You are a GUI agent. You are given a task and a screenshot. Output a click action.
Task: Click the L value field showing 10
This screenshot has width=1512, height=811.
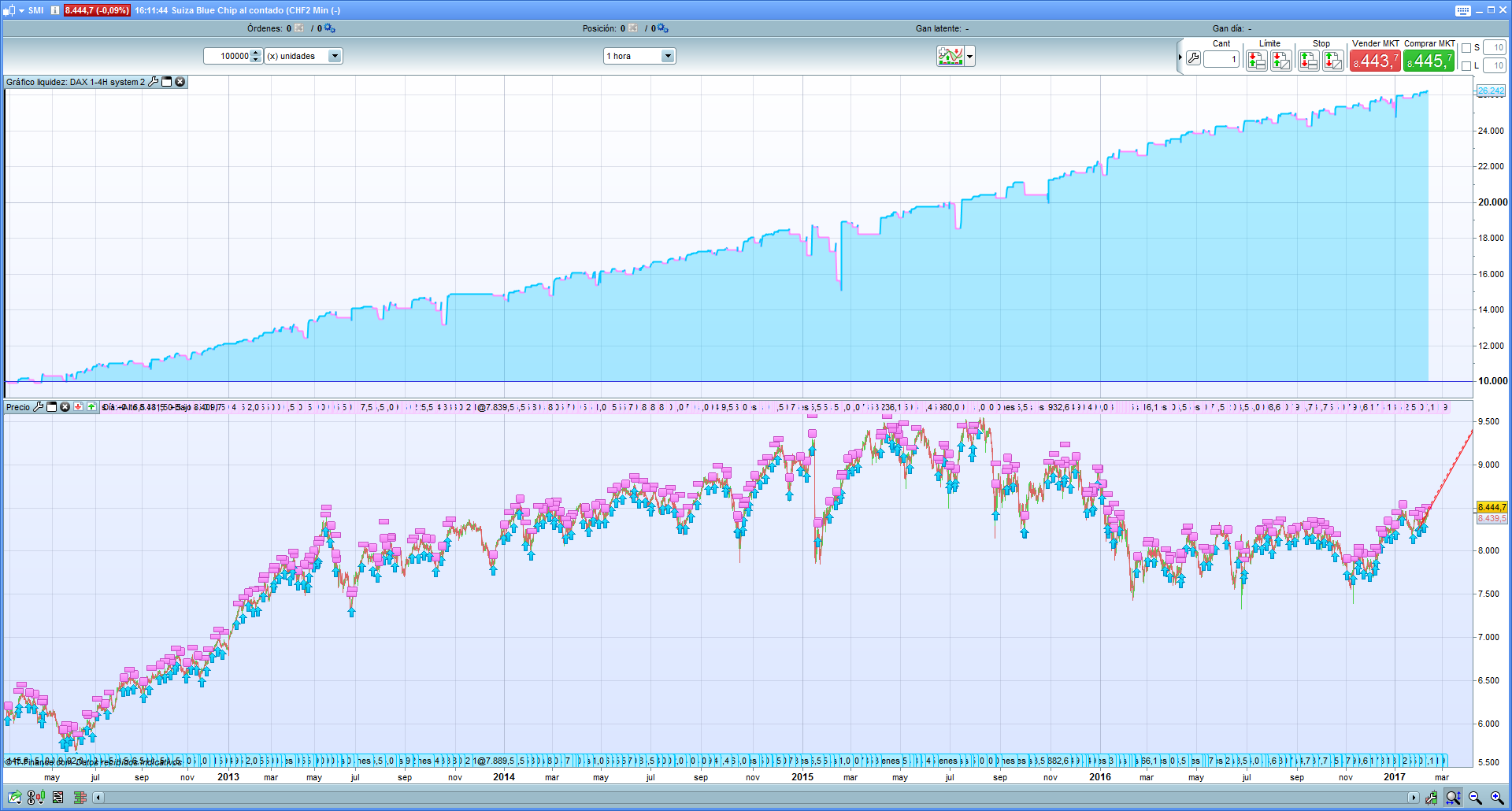[x=1495, y=65]
